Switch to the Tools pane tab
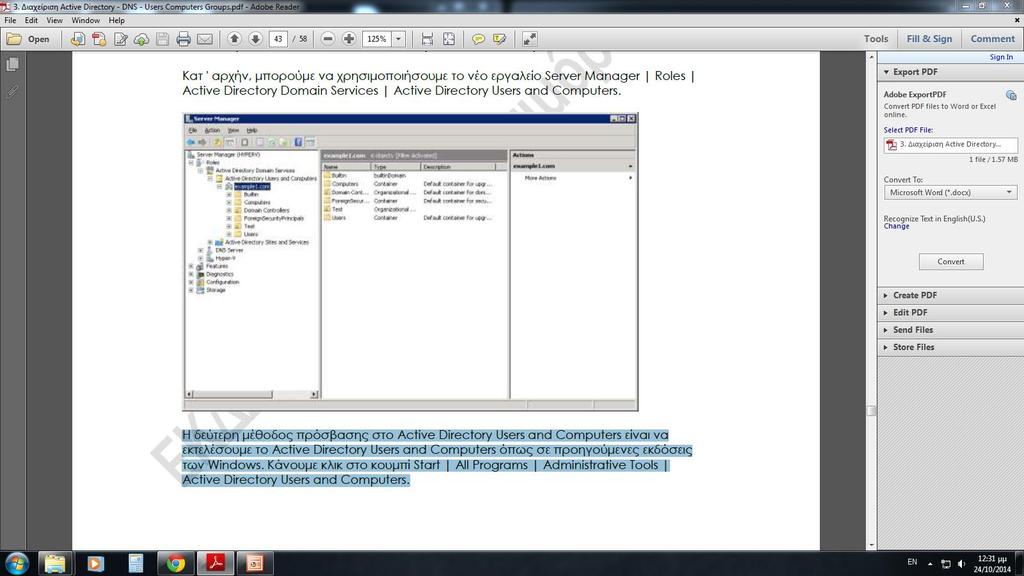This screenshot has height=576, width=1024. tap(876, 39)
